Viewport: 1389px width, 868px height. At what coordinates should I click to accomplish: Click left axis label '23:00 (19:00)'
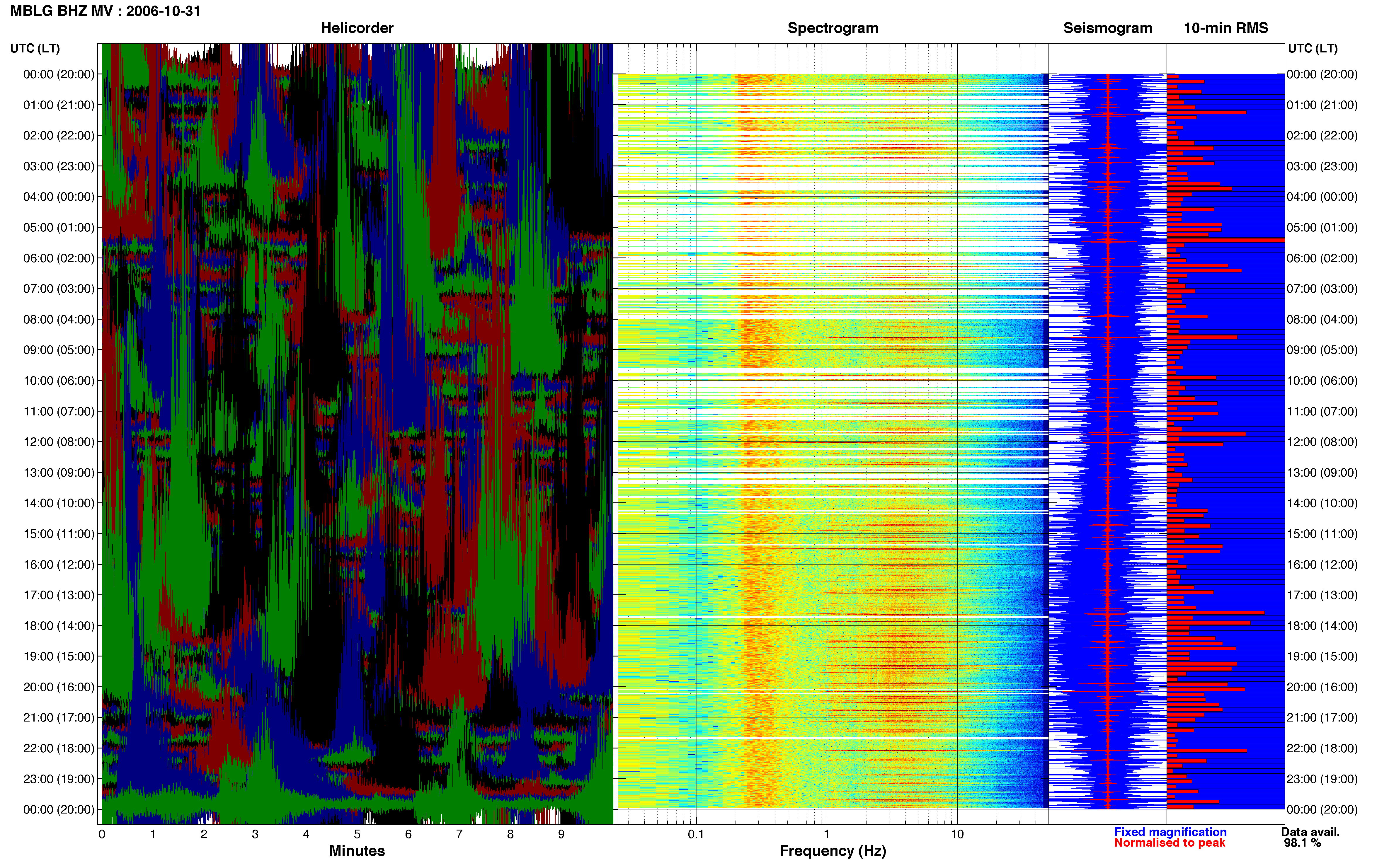(59, 779)
